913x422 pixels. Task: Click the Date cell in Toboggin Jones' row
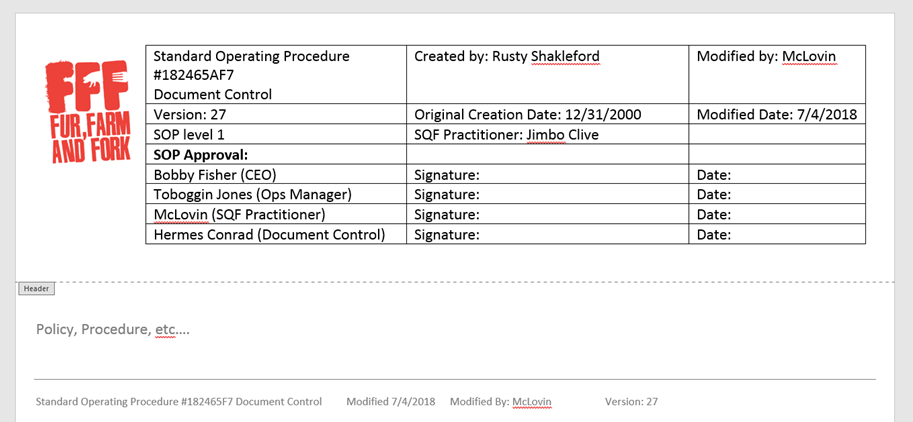pos(777,194)
